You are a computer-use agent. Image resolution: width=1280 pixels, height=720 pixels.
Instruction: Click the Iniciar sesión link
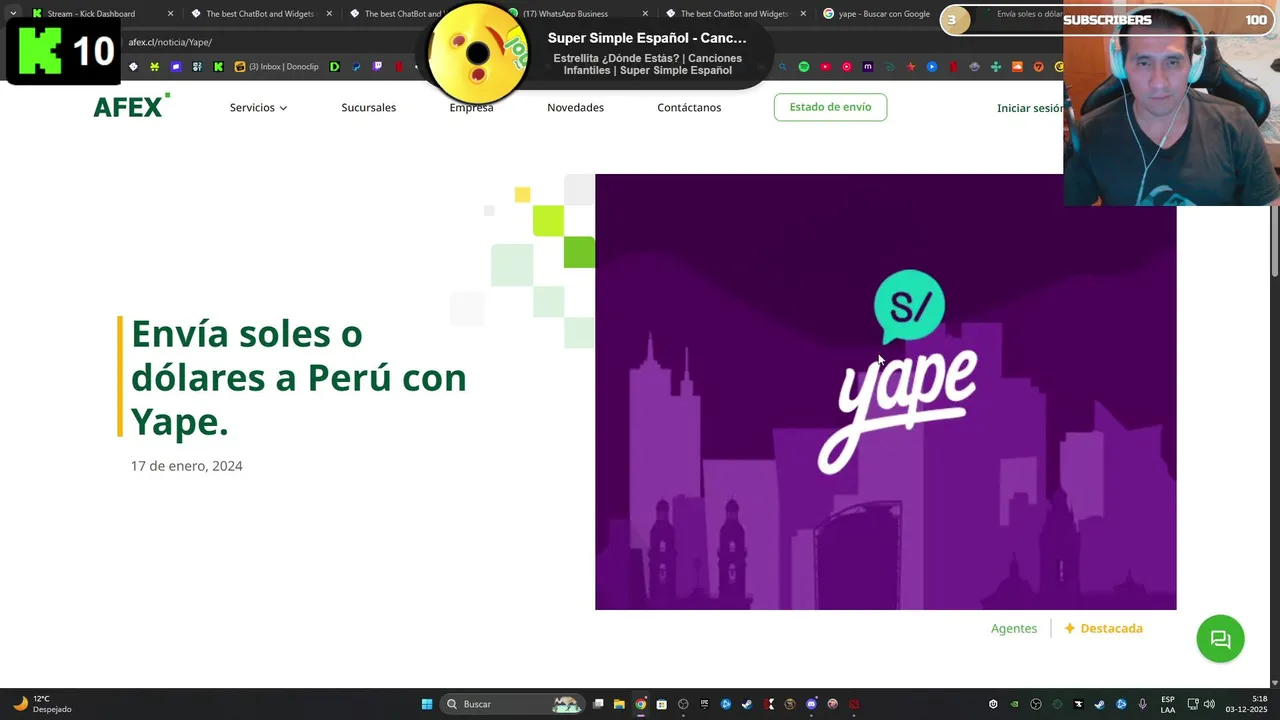(1030, 108)
